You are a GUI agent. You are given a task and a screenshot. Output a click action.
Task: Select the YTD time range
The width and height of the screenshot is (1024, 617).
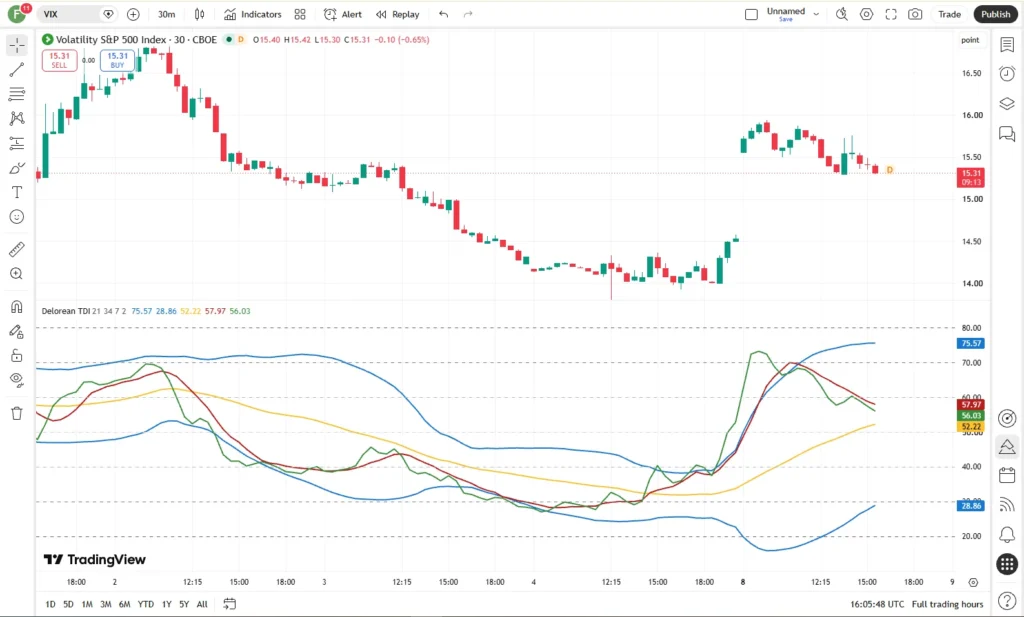(146, 604)
